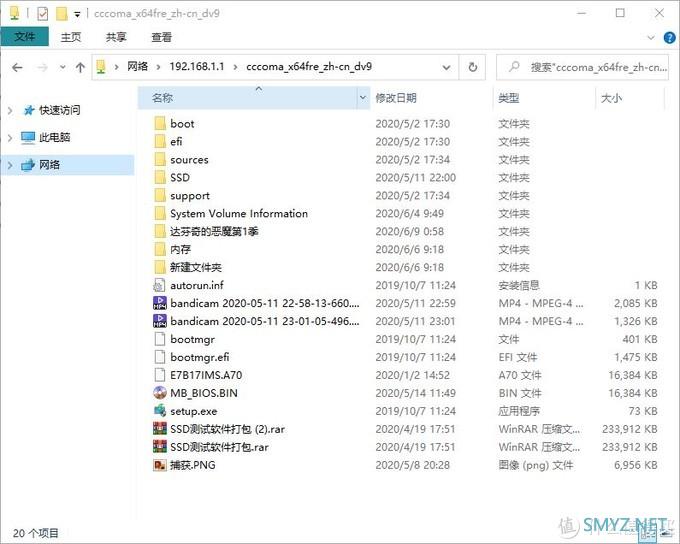The height and width of the screenshot is (544, 680).
Task: Click the bandicam 22-58-13 video icon
Action: click(160, 303)
